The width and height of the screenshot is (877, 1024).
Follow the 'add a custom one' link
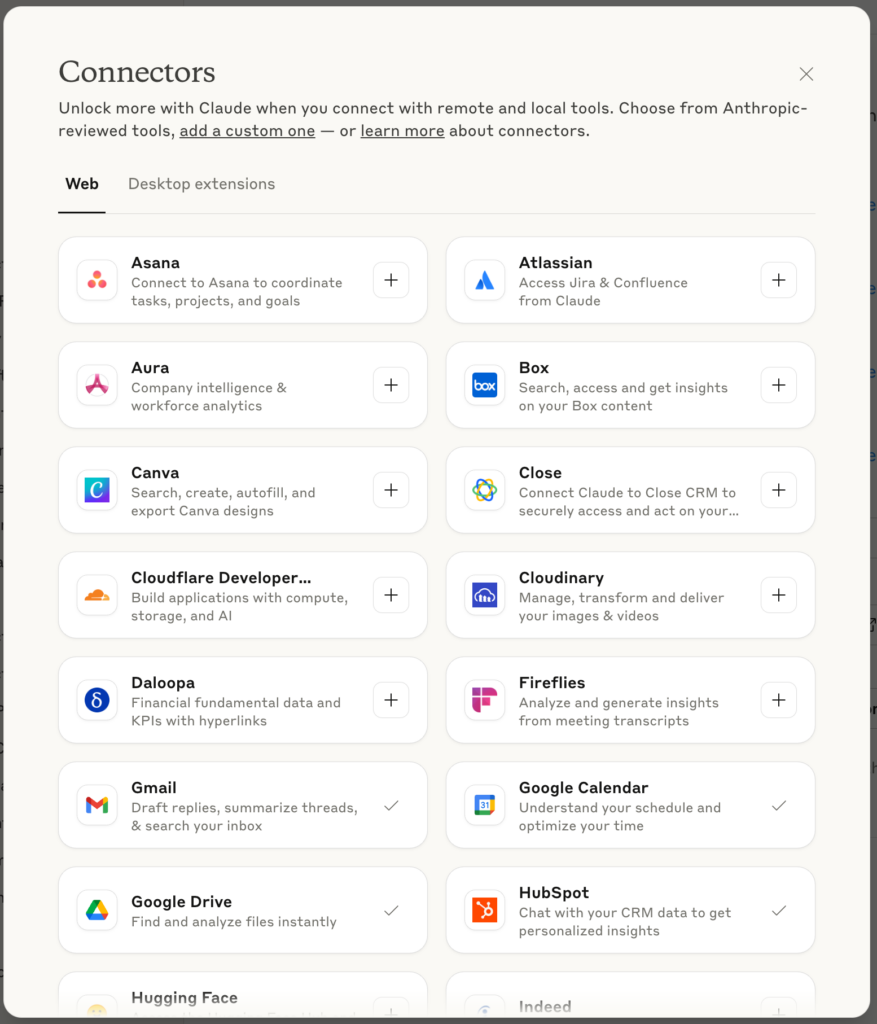247,131
